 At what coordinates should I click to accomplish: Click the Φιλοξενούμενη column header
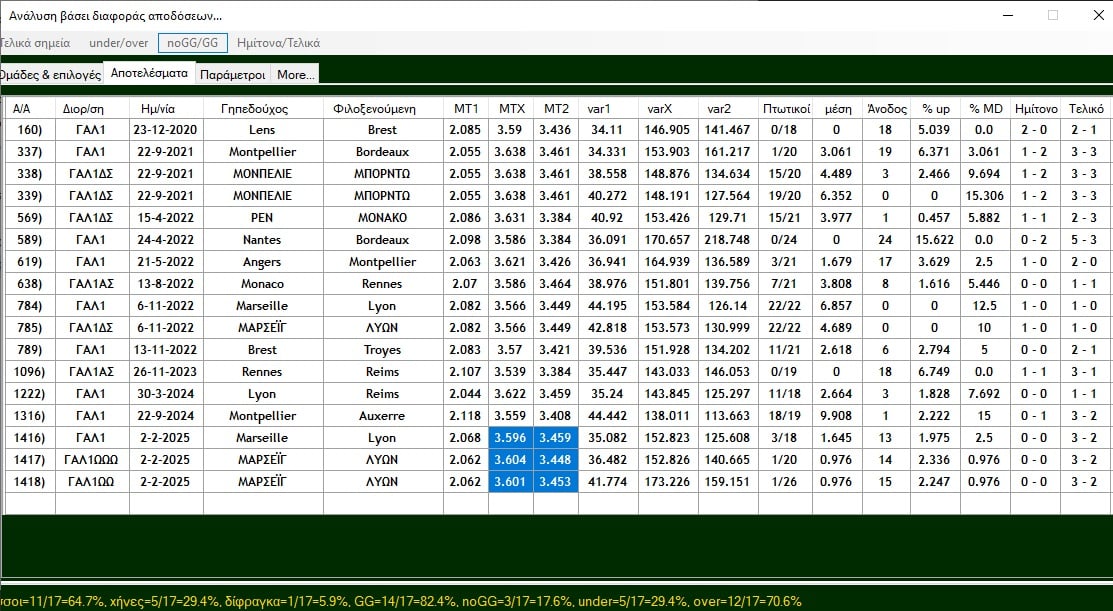click(x=382, y=108)
